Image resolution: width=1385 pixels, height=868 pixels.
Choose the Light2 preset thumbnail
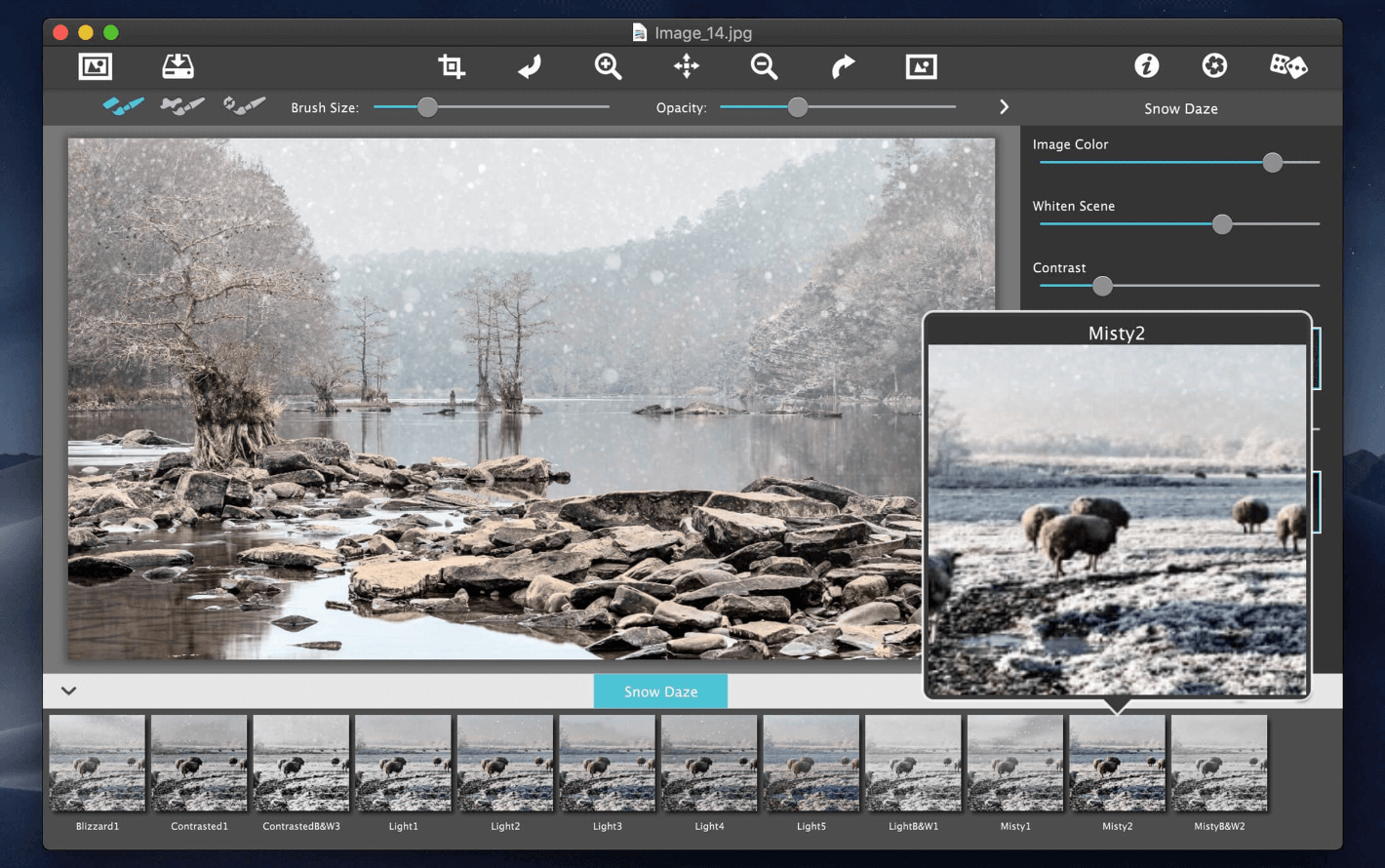click(x=505, y=763)
